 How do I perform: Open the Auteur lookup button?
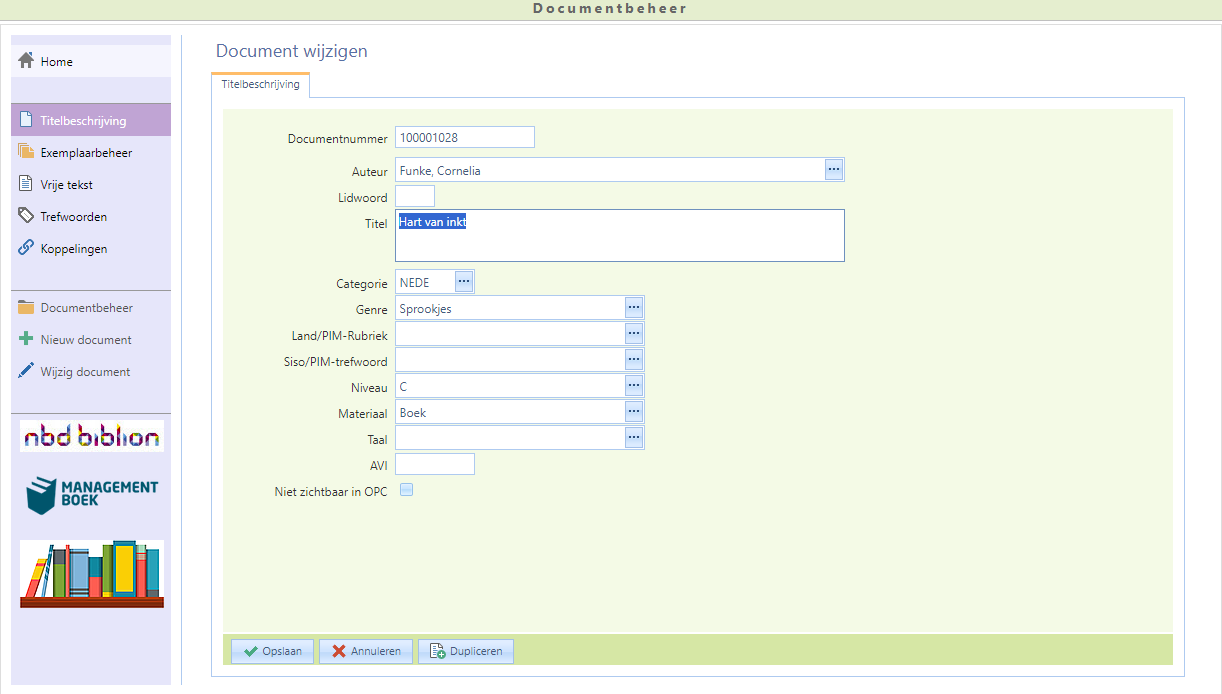(834, 170)
